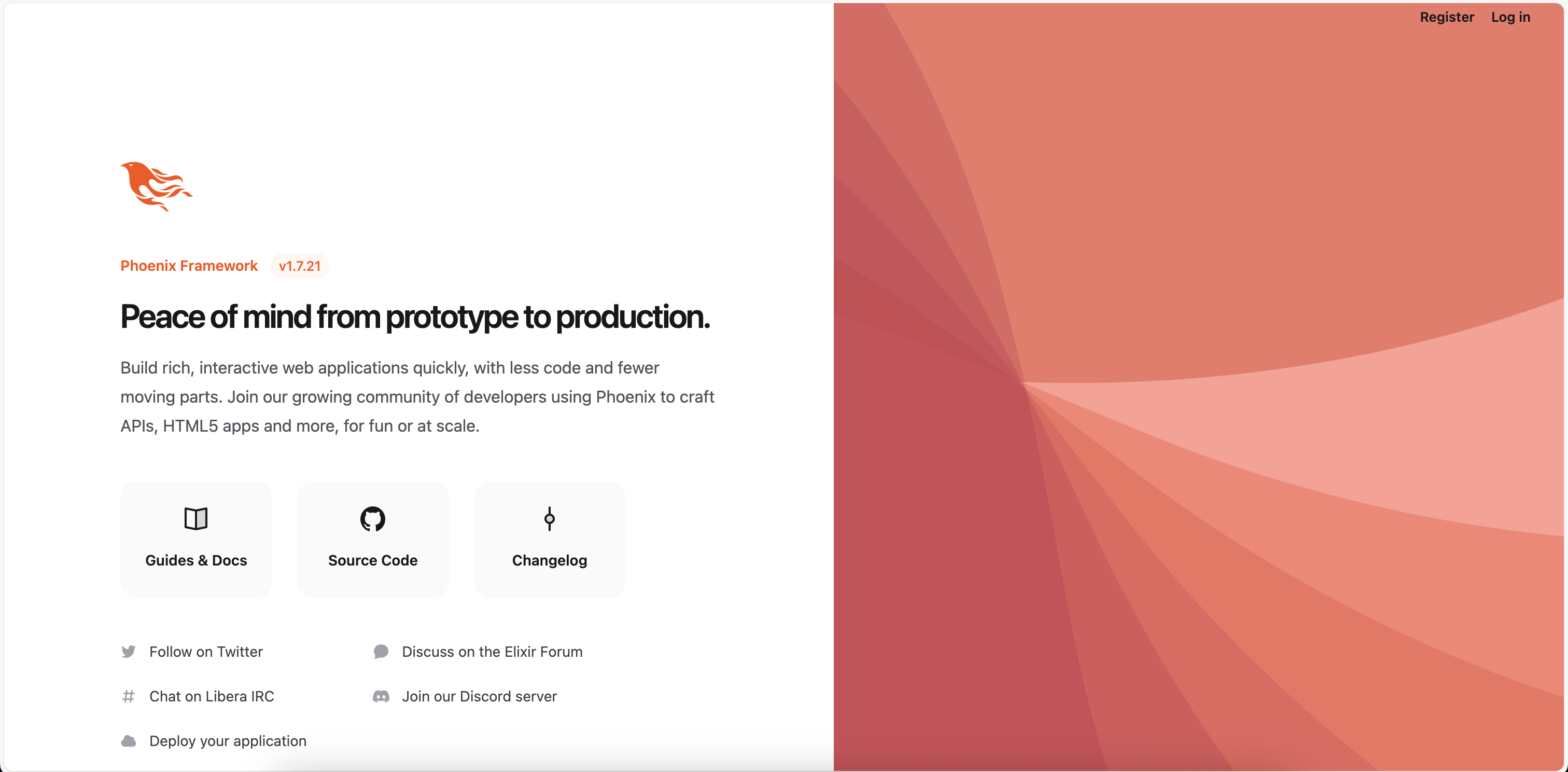Image resolution: width=1568 pixels, height=772 pixels.
Task: Open the Changelog card
Action: click(549, 539)
